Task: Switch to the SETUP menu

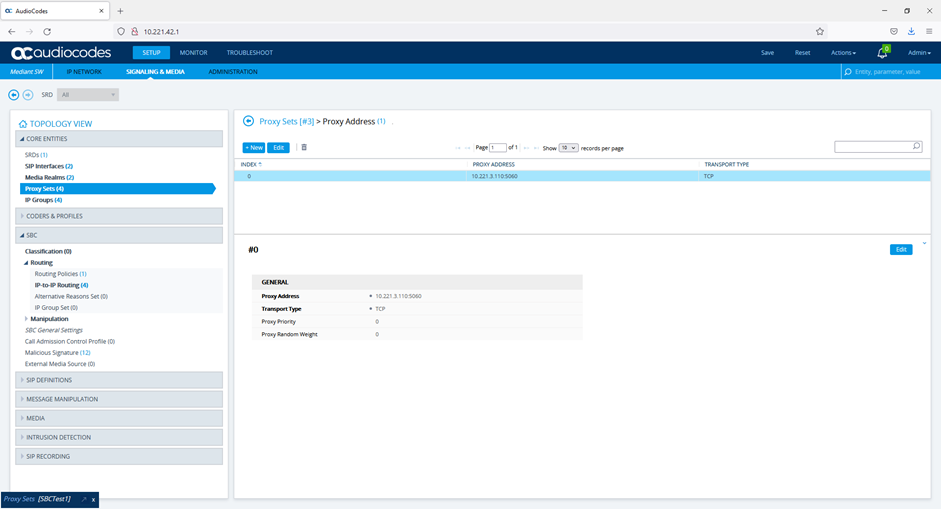Action: point(151,53)
